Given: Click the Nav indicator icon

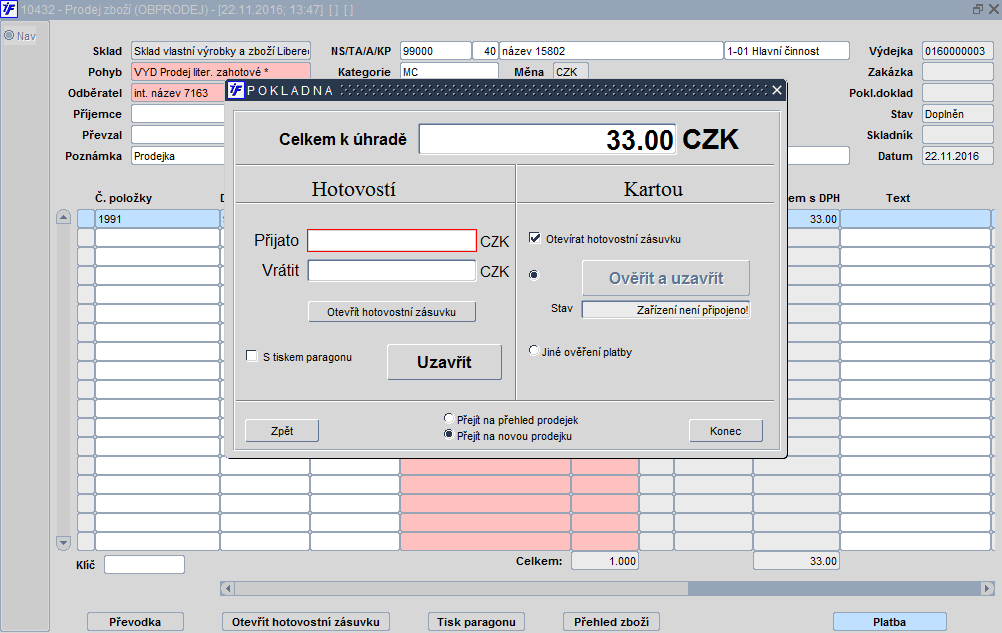Looking at the screenshot, I should [x=9, y=36].
